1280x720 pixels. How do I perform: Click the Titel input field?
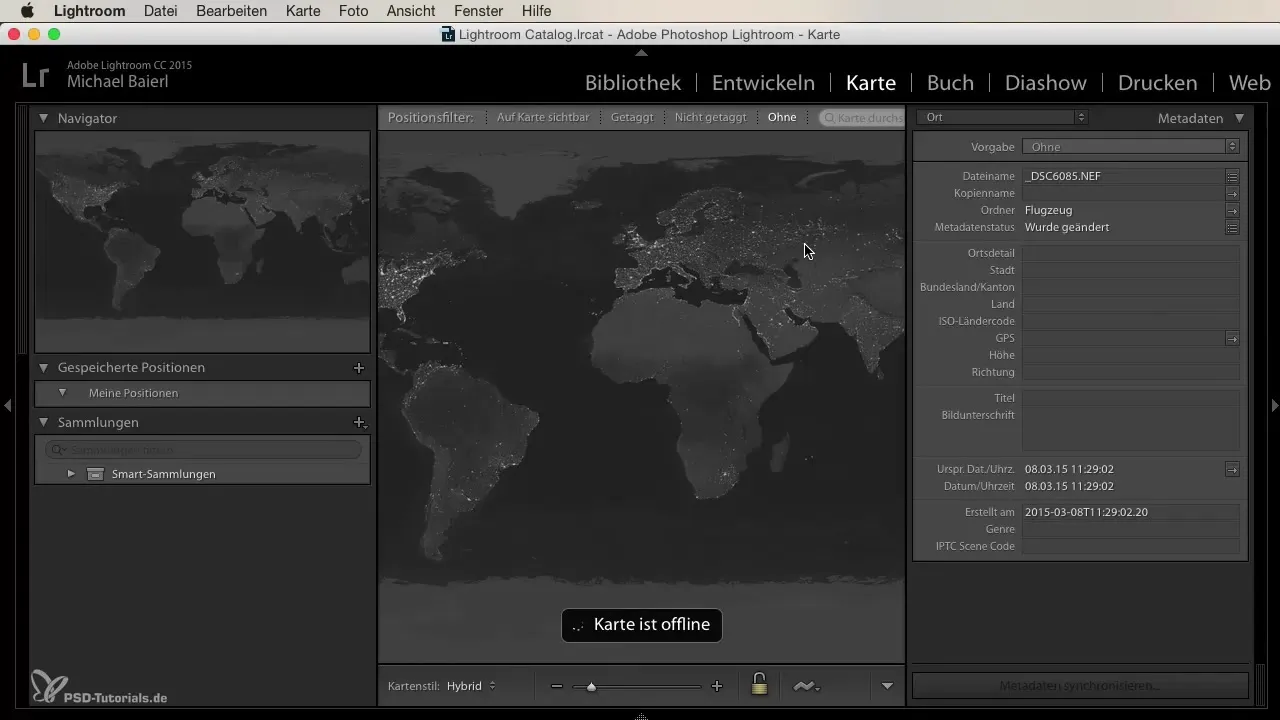[1131, 398]
